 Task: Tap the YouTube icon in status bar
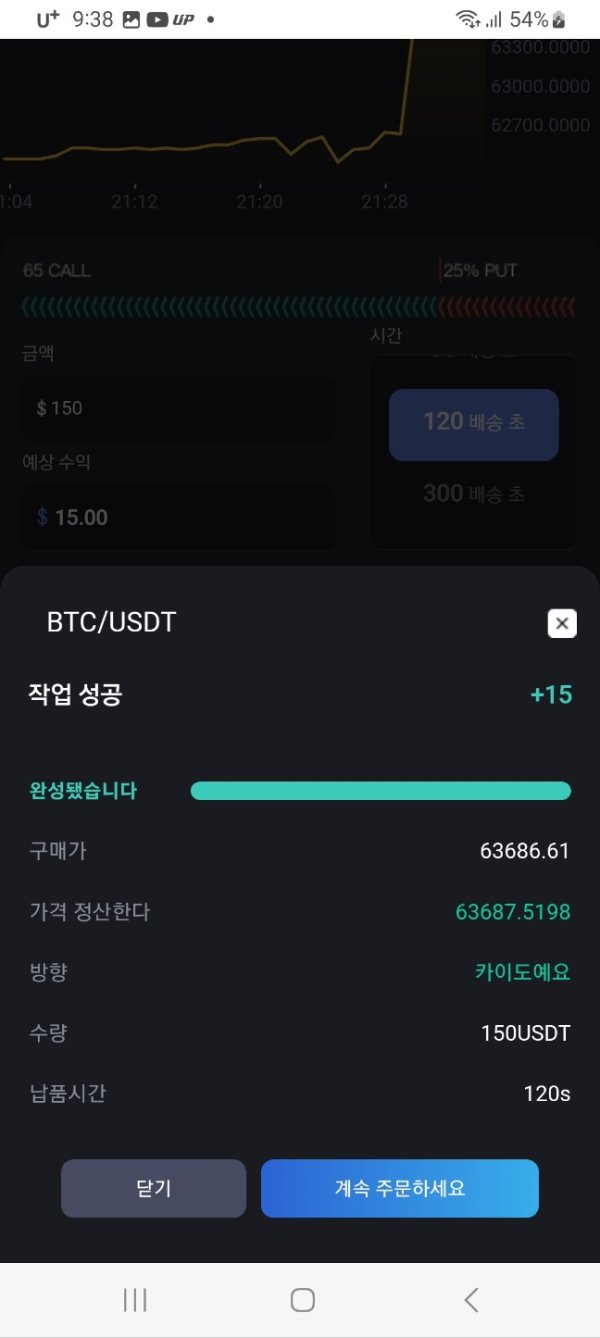click(x=157, y=19)
